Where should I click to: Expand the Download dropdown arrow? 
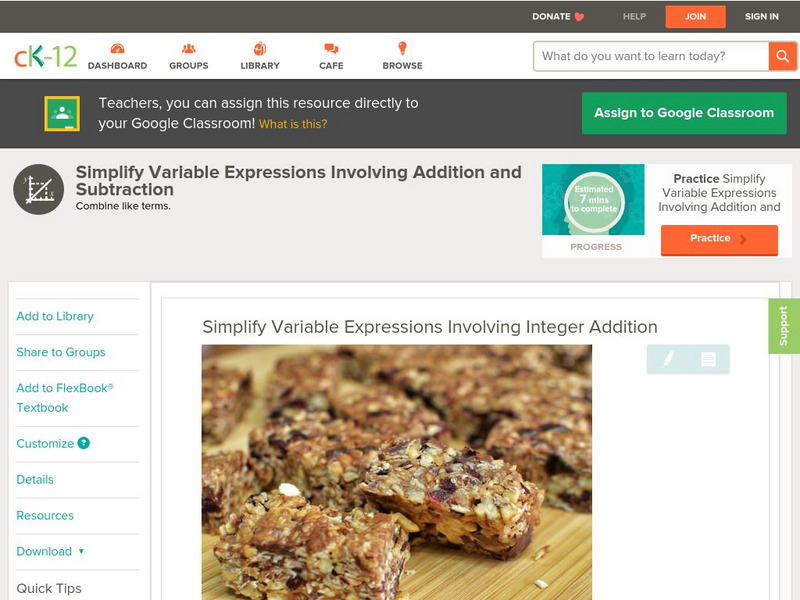pyautogui.click(x=81, y=551)
